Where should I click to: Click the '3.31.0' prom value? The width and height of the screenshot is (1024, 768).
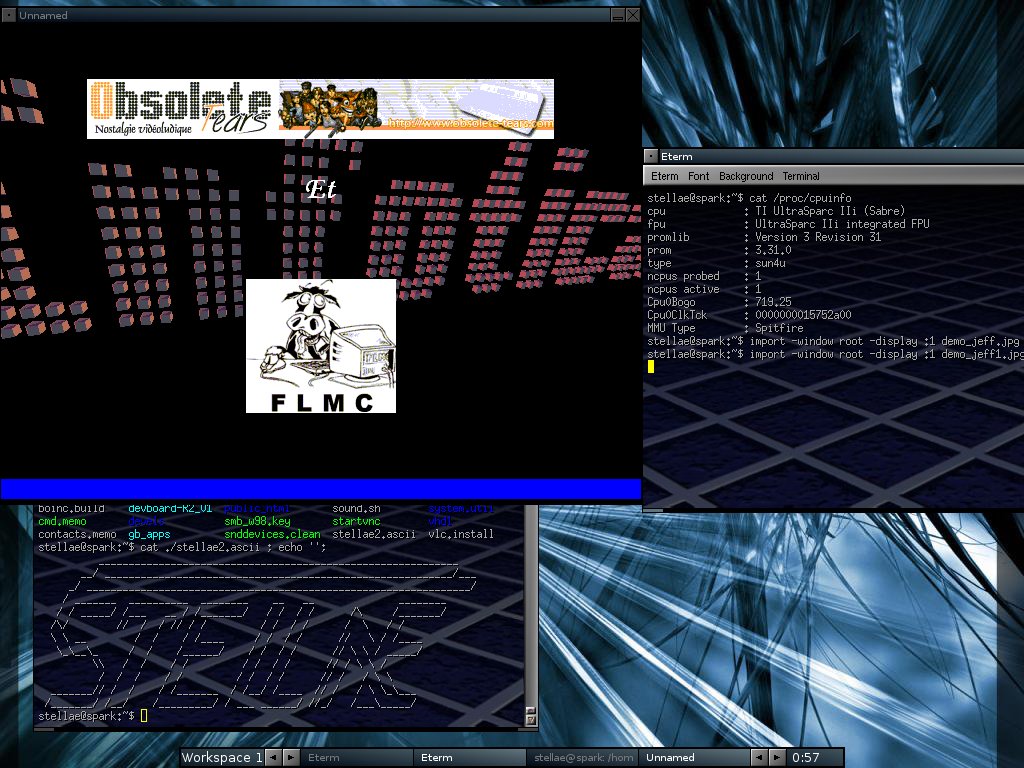coord(773,250)
